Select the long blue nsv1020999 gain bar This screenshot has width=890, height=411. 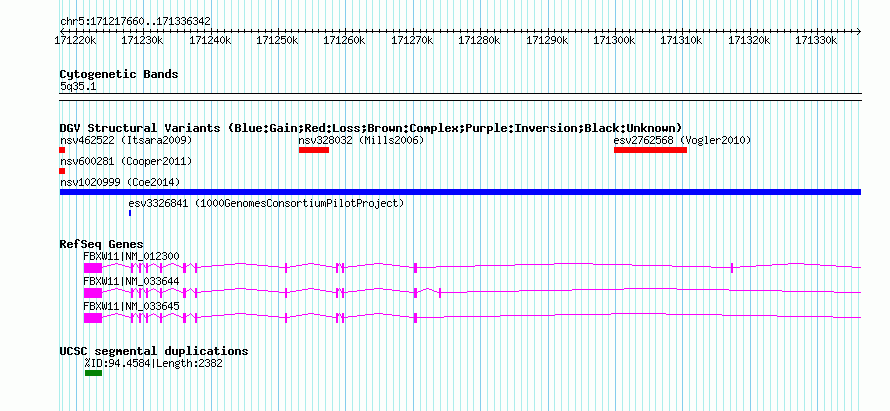click(x=460, y=192)
